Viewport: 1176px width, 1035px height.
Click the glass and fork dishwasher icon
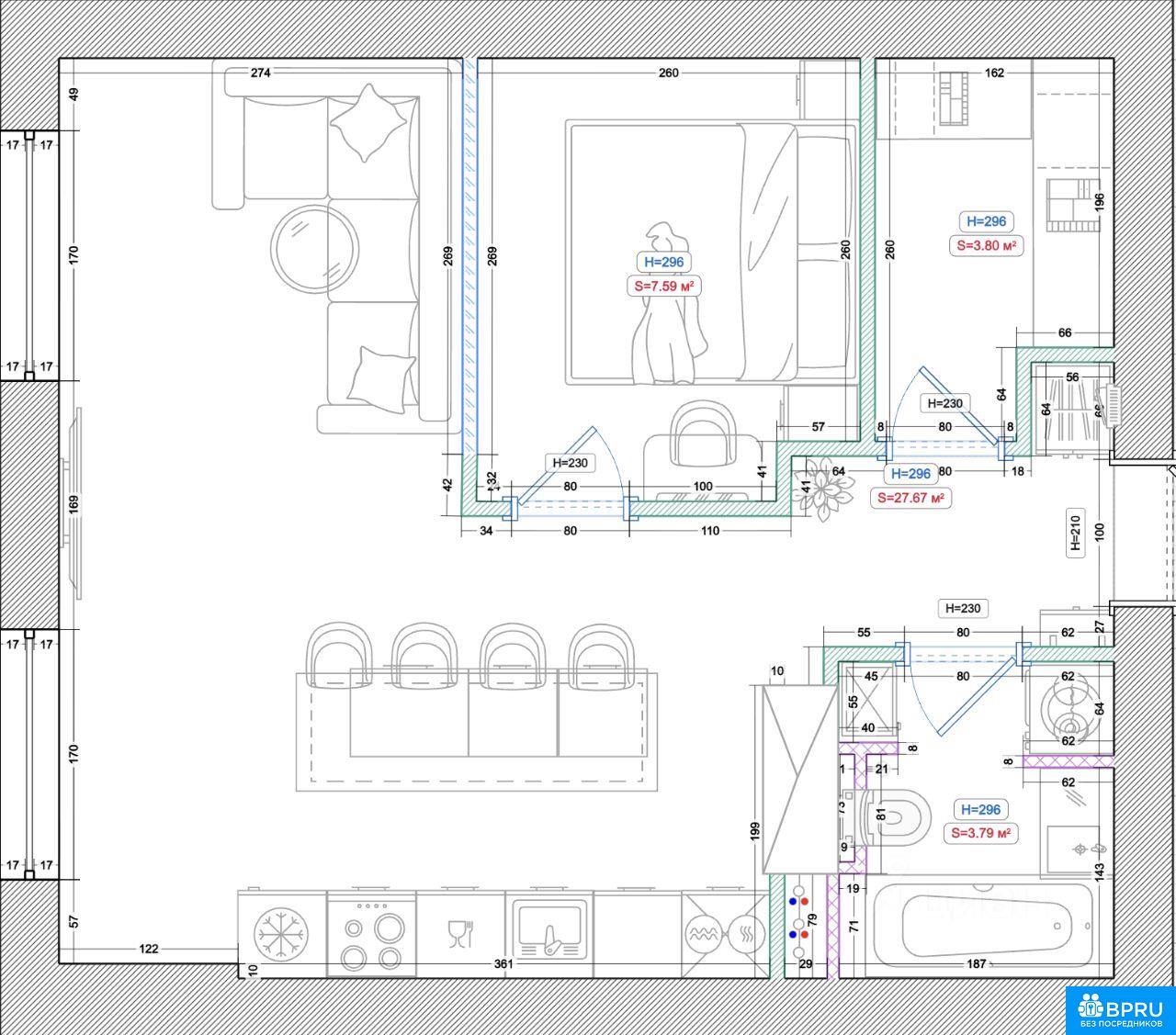[459, 934]
